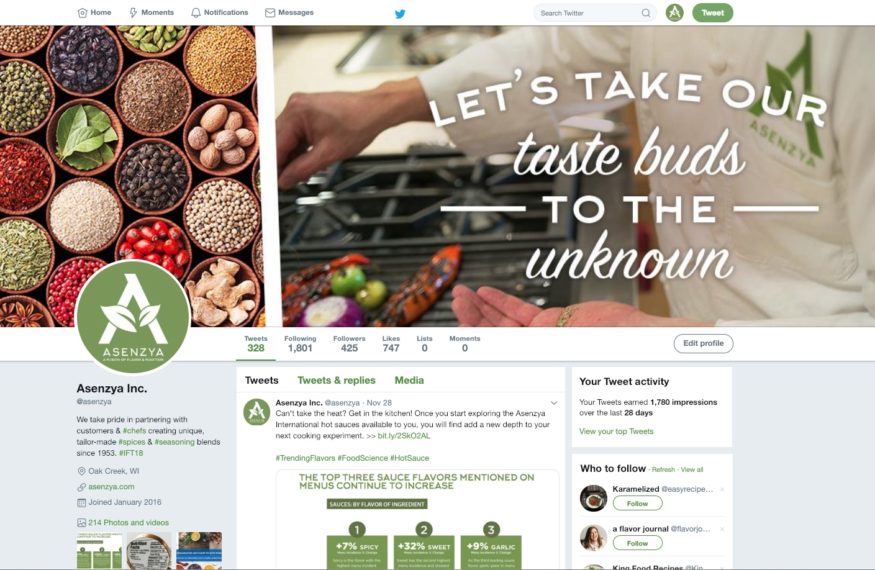
Task: Follow the Karamelized account
Action: click(x=637, y=504)
